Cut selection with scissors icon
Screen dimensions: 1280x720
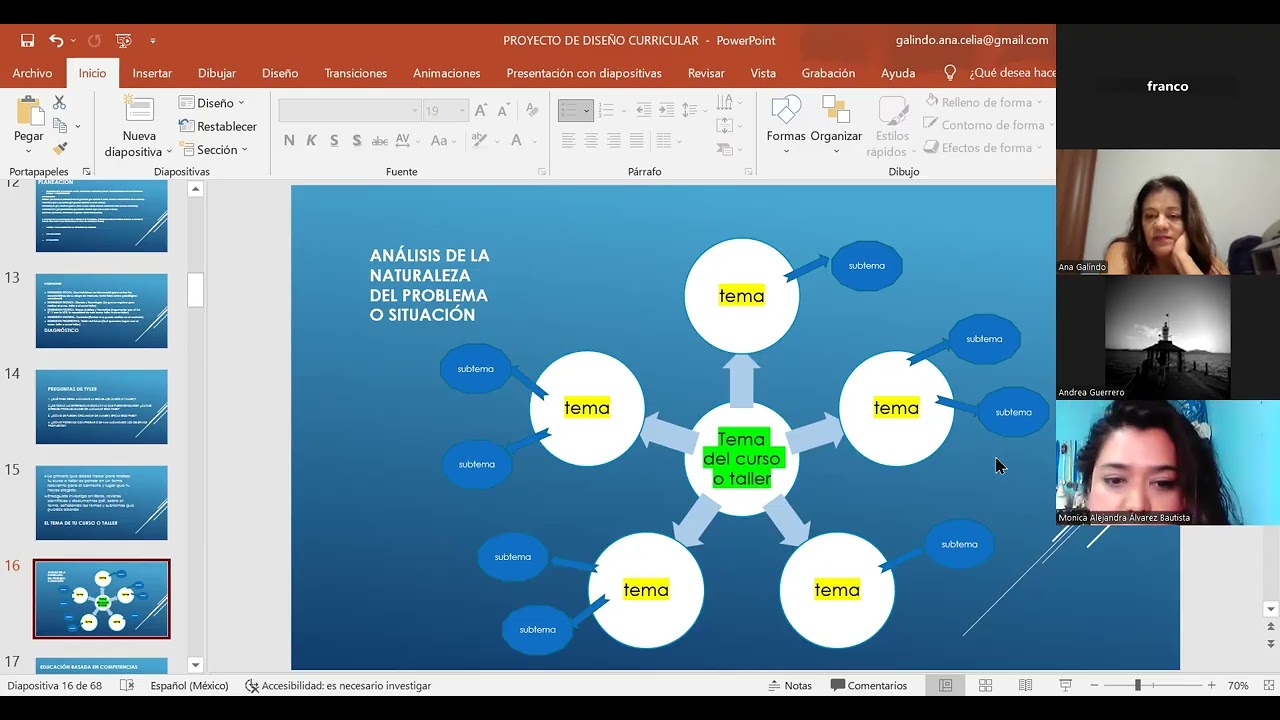pos(59,102)
